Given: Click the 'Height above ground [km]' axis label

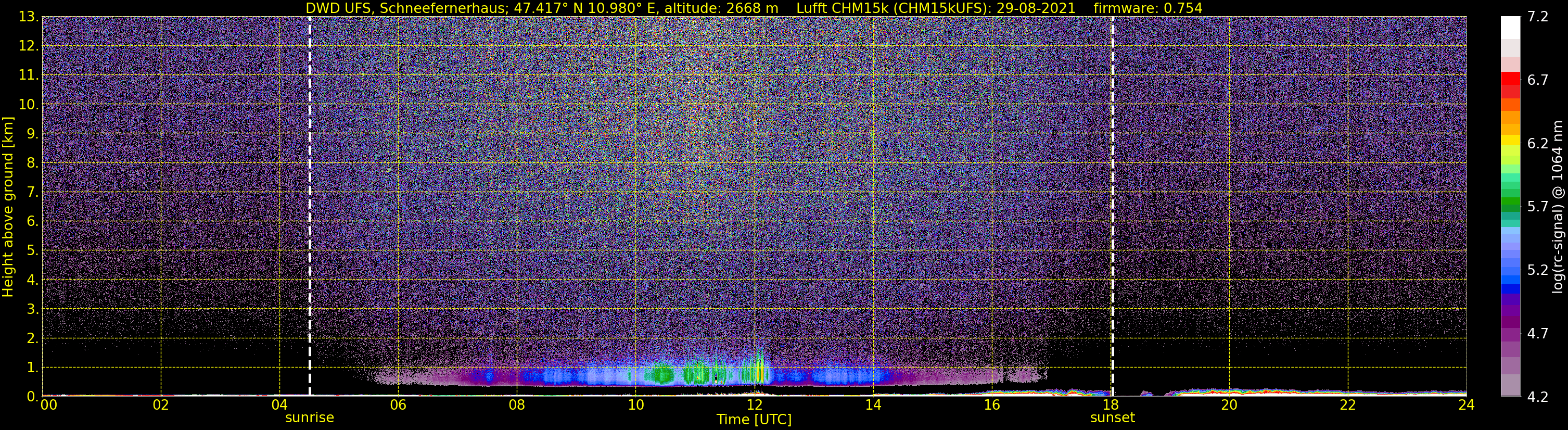Looking at the screenshot, I should point(7,207).
